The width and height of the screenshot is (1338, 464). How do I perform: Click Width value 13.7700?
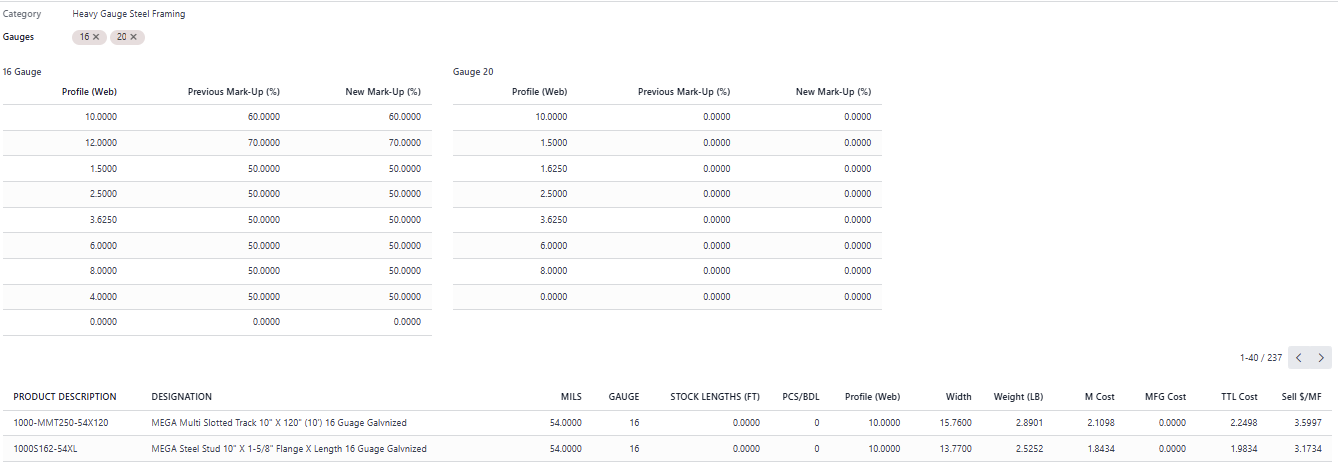click(x=955, y=449)
